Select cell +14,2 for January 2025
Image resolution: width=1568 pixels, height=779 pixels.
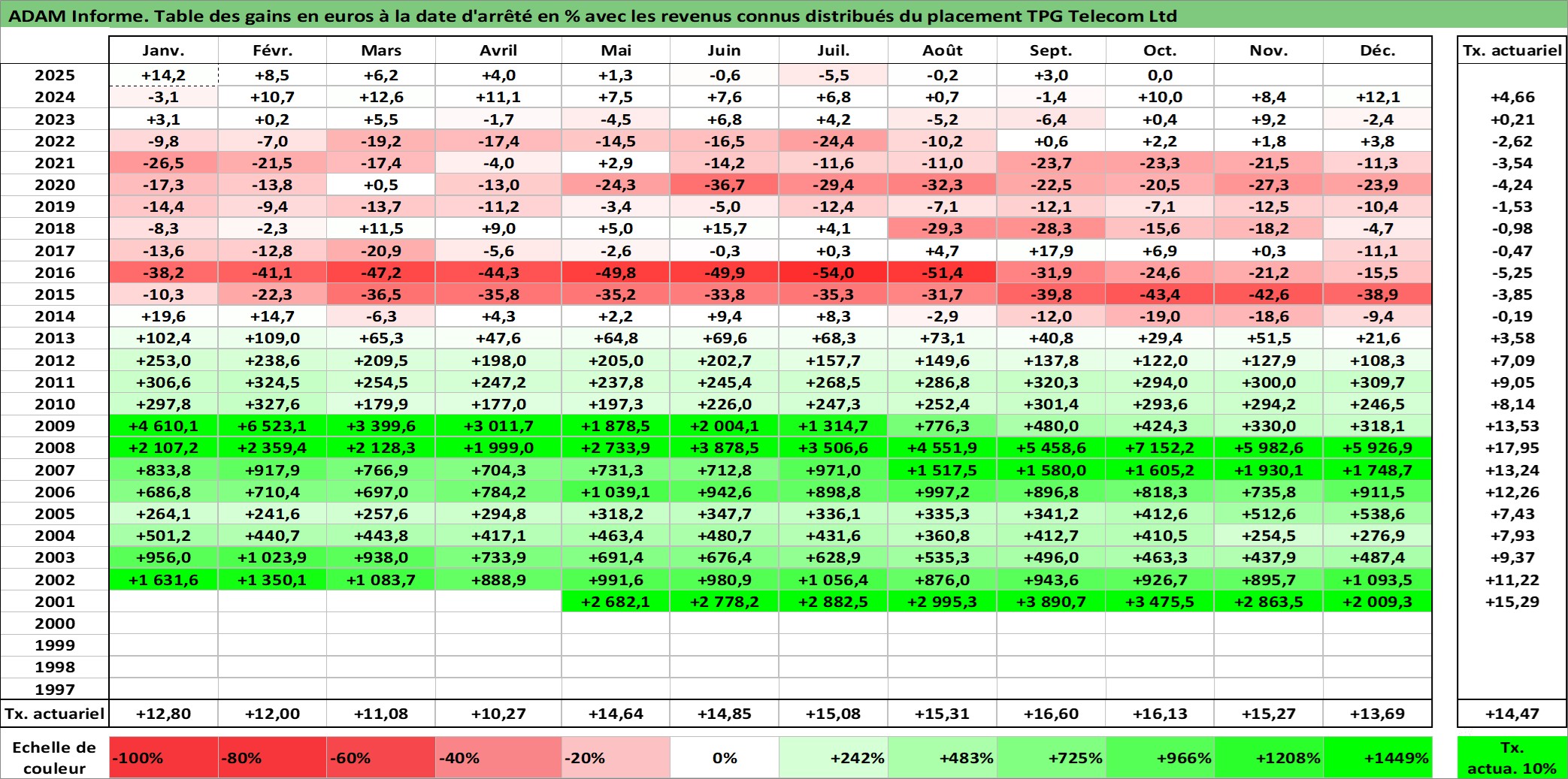pyautogui.click(x=164, y=75)
